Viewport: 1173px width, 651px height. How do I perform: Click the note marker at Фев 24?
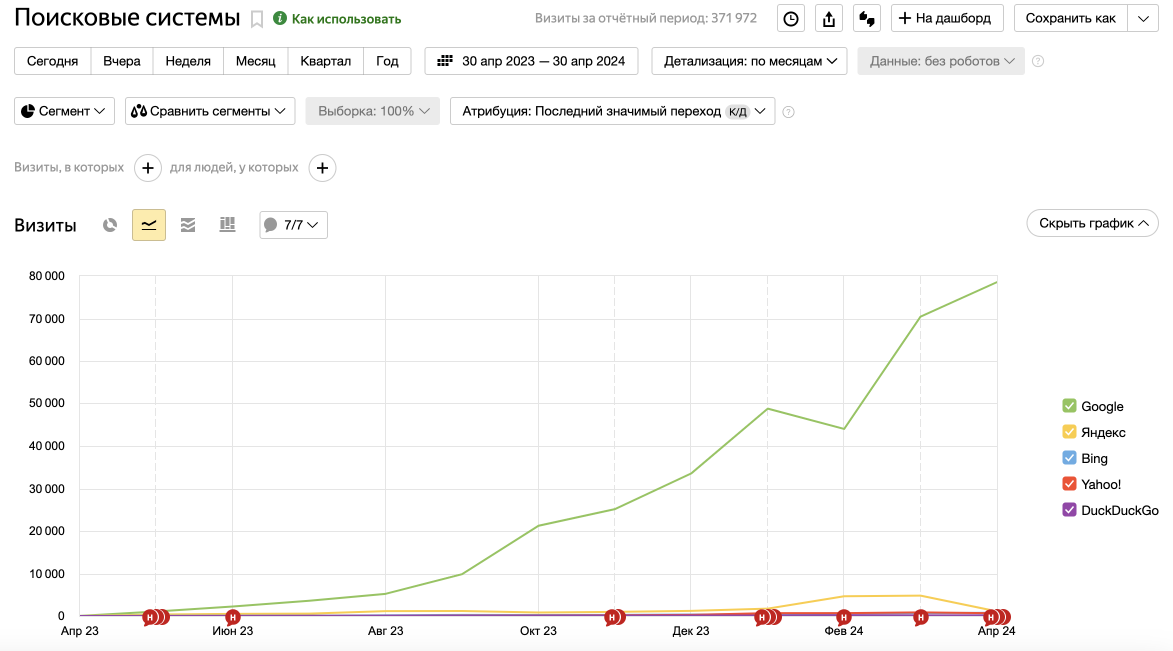(x=844, y=617)
